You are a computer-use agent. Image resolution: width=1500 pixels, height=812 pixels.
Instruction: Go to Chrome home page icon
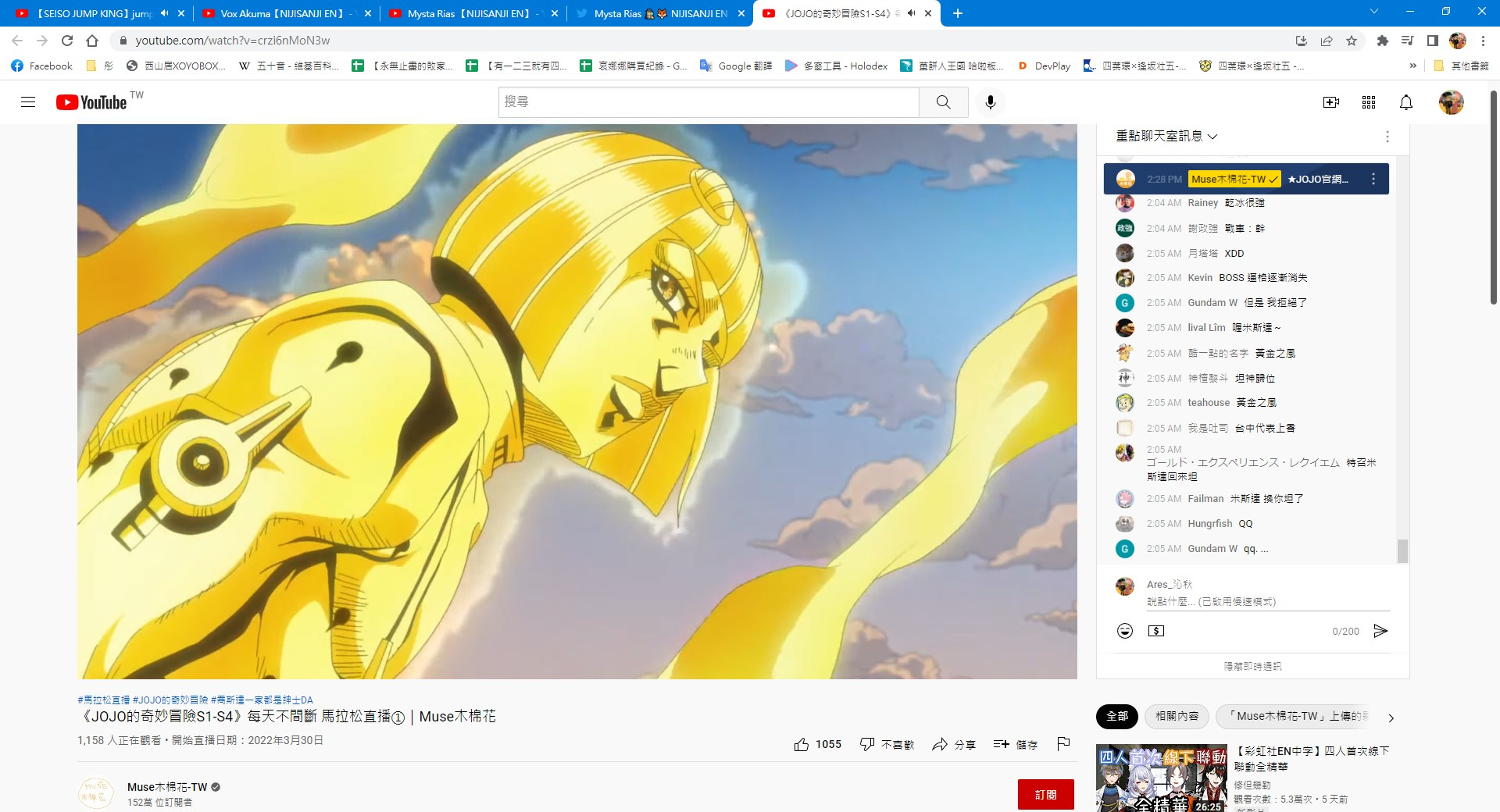tap(92, 41)
